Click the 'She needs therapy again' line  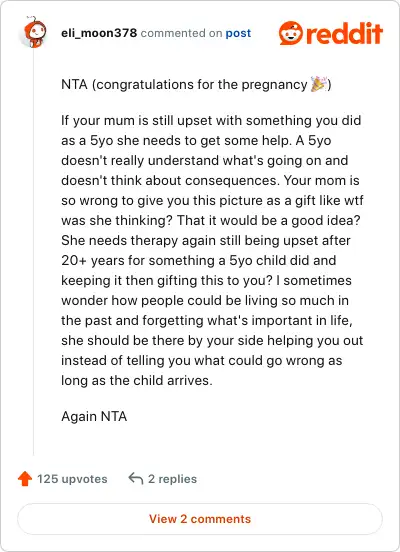click(x=206, y=240)
